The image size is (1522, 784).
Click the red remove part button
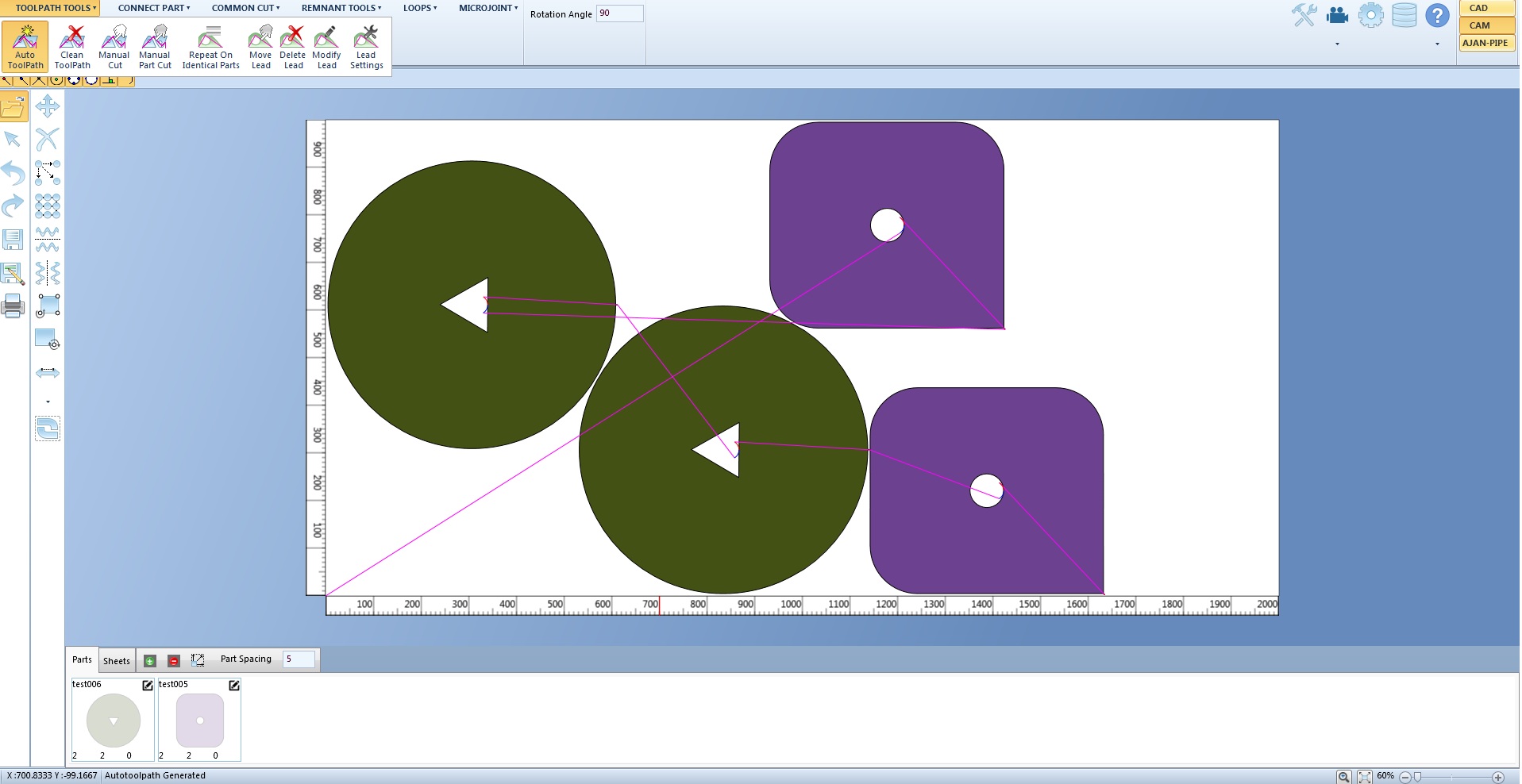coord(174,660)
